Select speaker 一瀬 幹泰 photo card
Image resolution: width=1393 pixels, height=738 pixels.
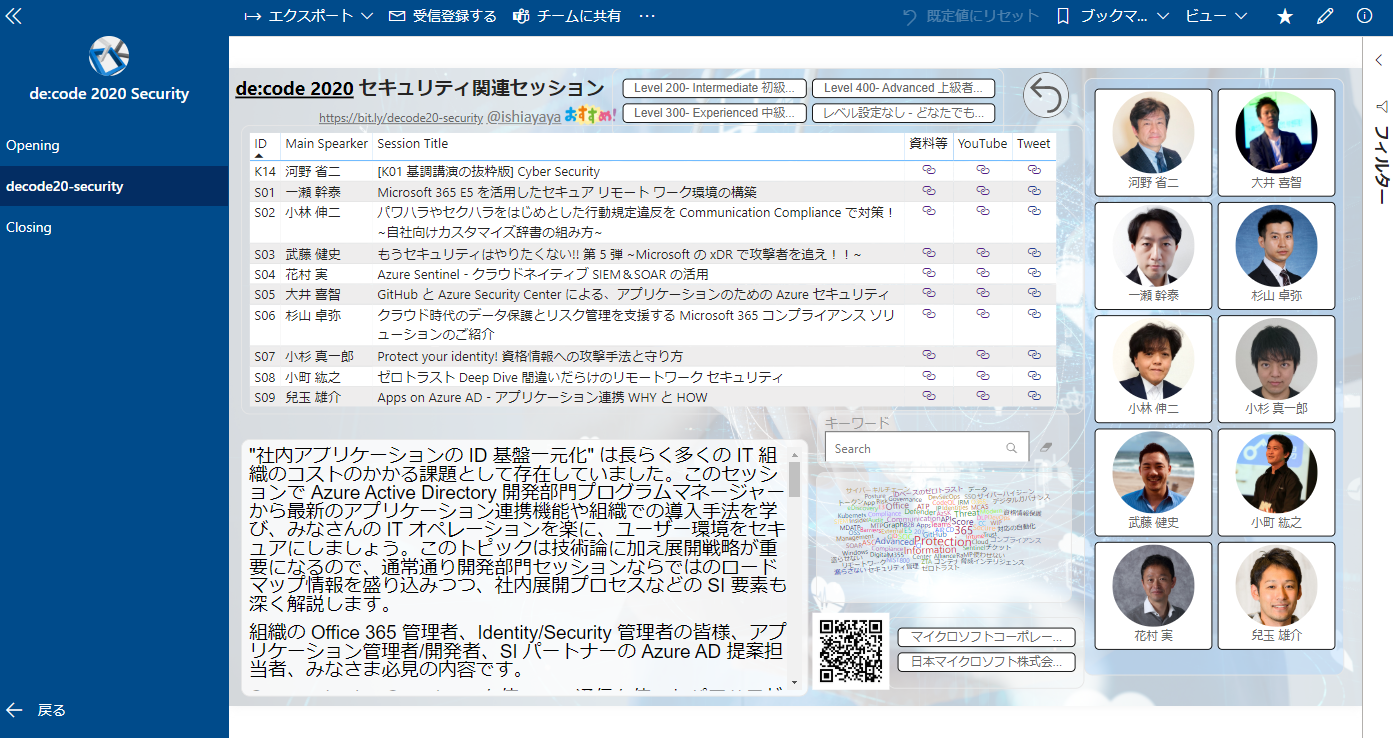click(1153, 255)
